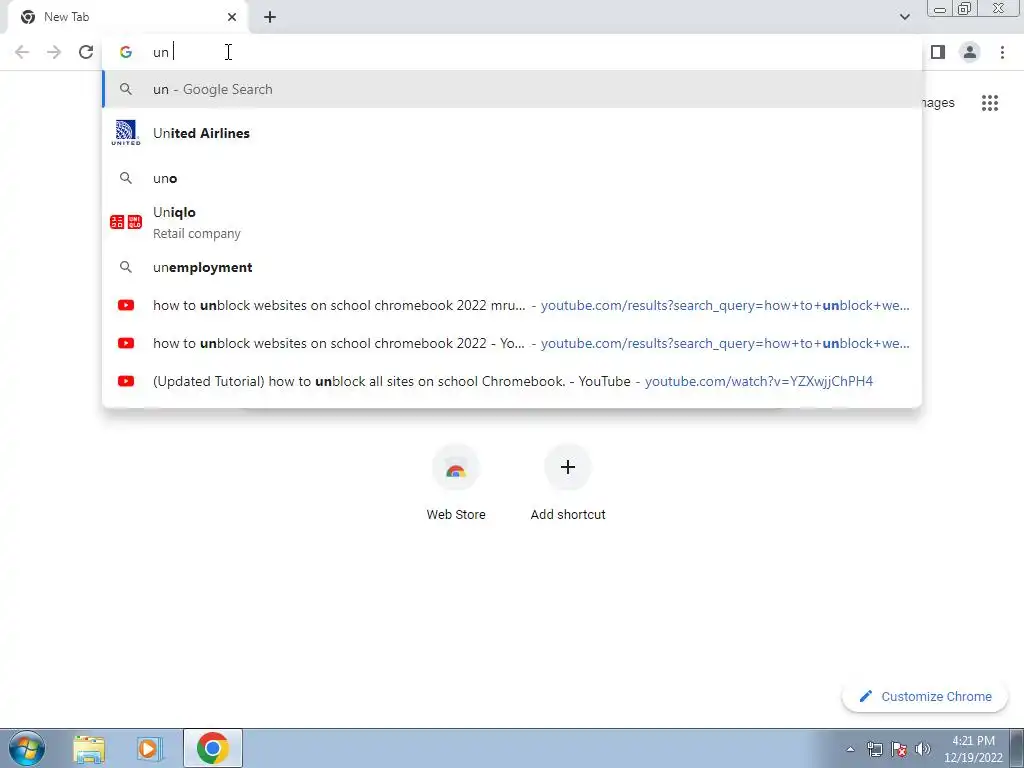Screen dimensions: 1024x768
Task: Open the Images link at top right
Action: (938, 103)
